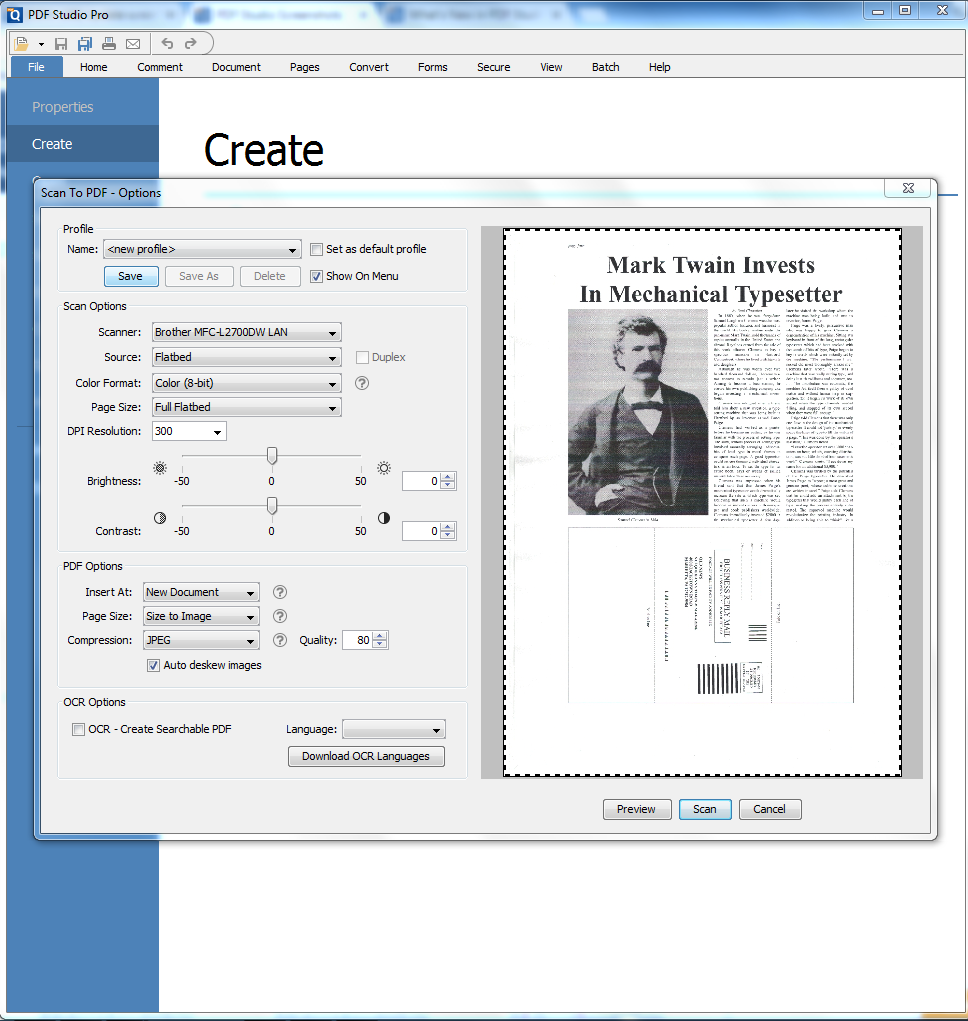Screen dimensions: 968x1021
Task: Enable Set as default profile checkbox
Action: [x=316, y=249]
